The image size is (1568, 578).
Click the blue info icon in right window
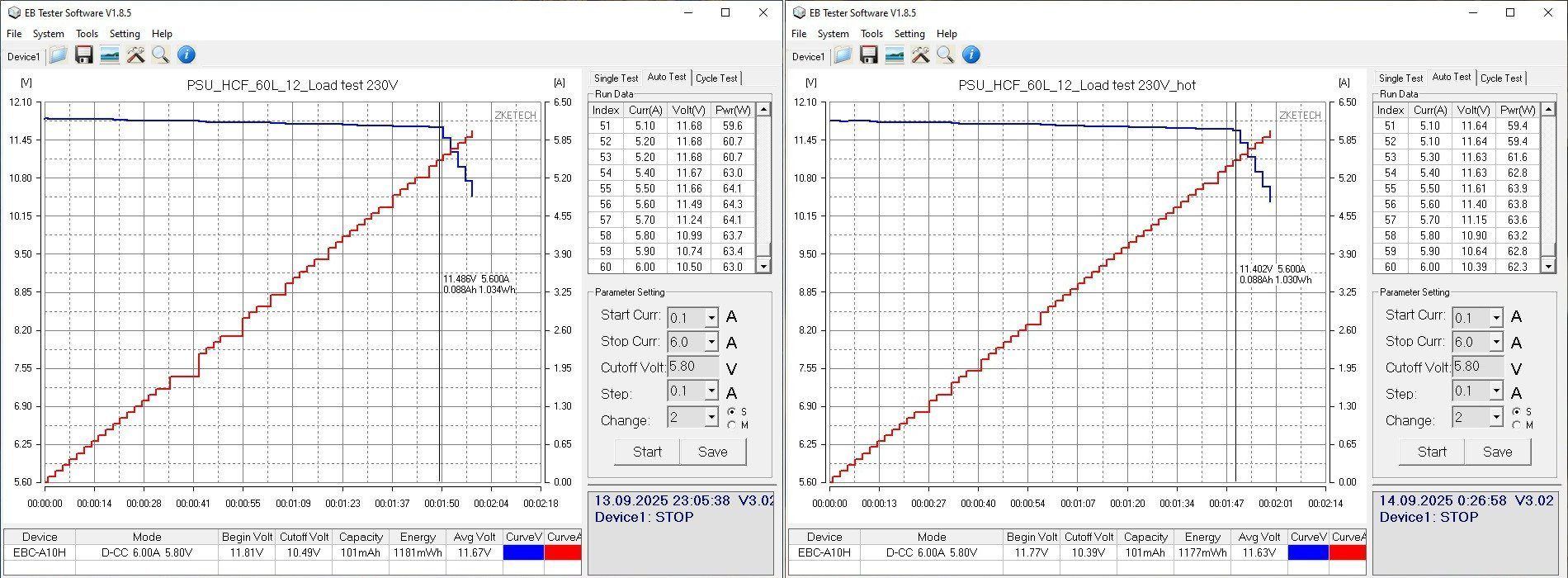[x=971, y=55]
